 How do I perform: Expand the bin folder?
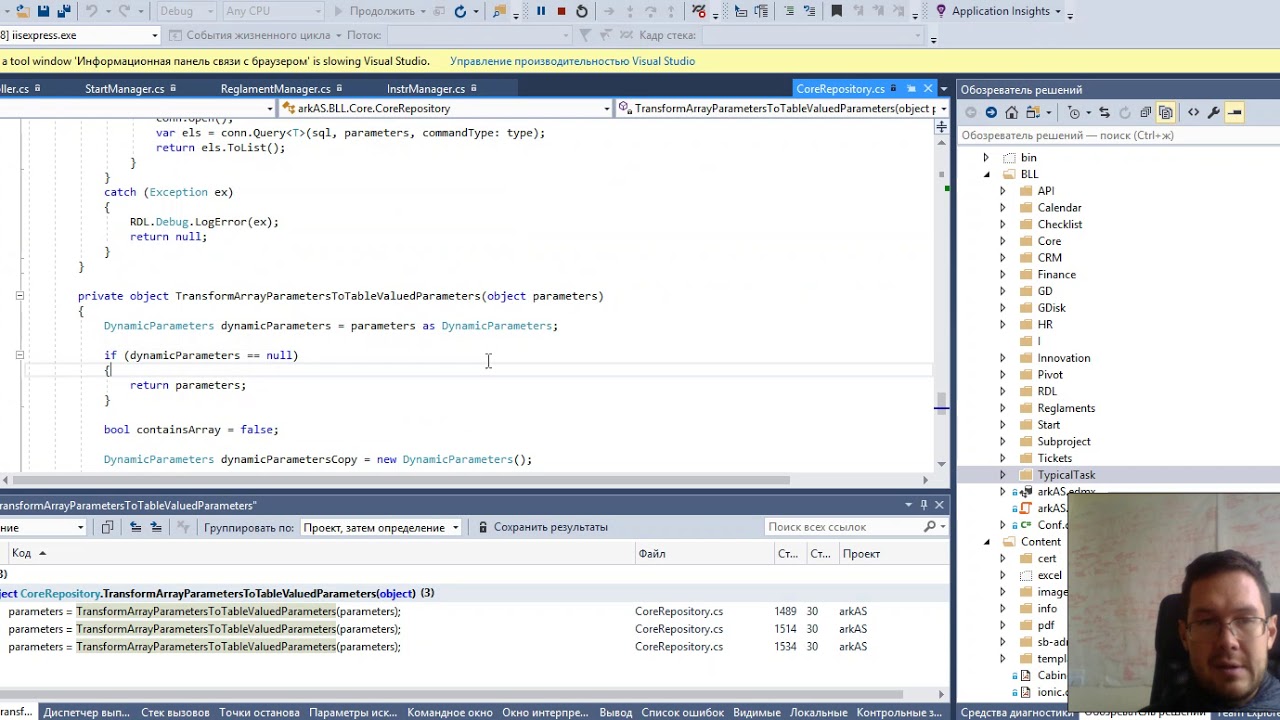(986, 158)
